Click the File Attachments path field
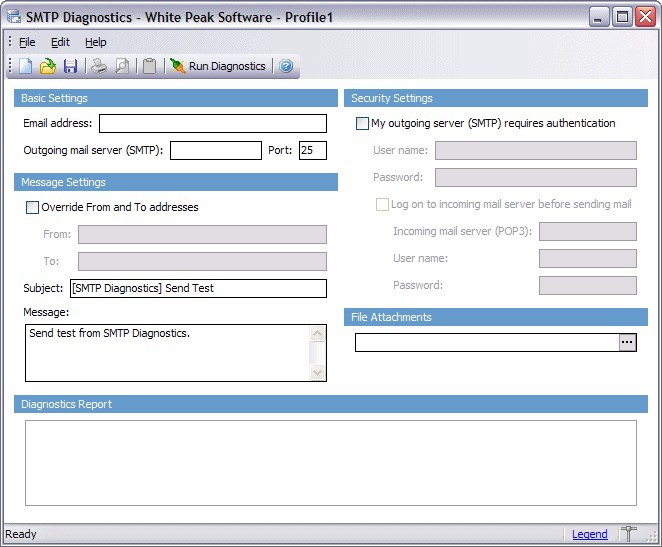Viewport: 662px width, 547px height. click(487, 342)
